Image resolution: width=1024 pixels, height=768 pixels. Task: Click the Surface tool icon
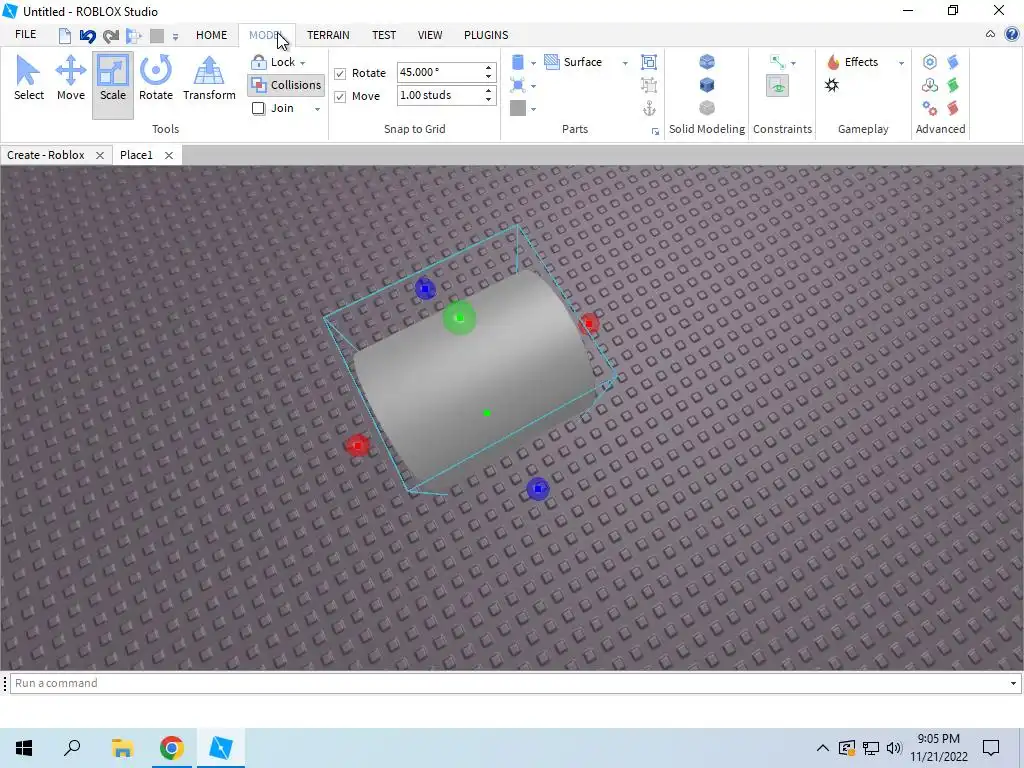tap(552, 62)
